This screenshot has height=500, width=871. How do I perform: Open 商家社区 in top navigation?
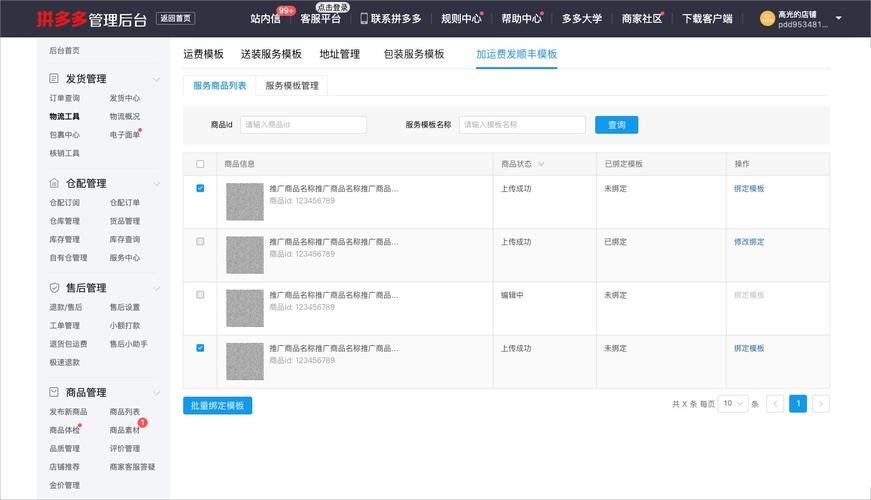tap(642, 19)
